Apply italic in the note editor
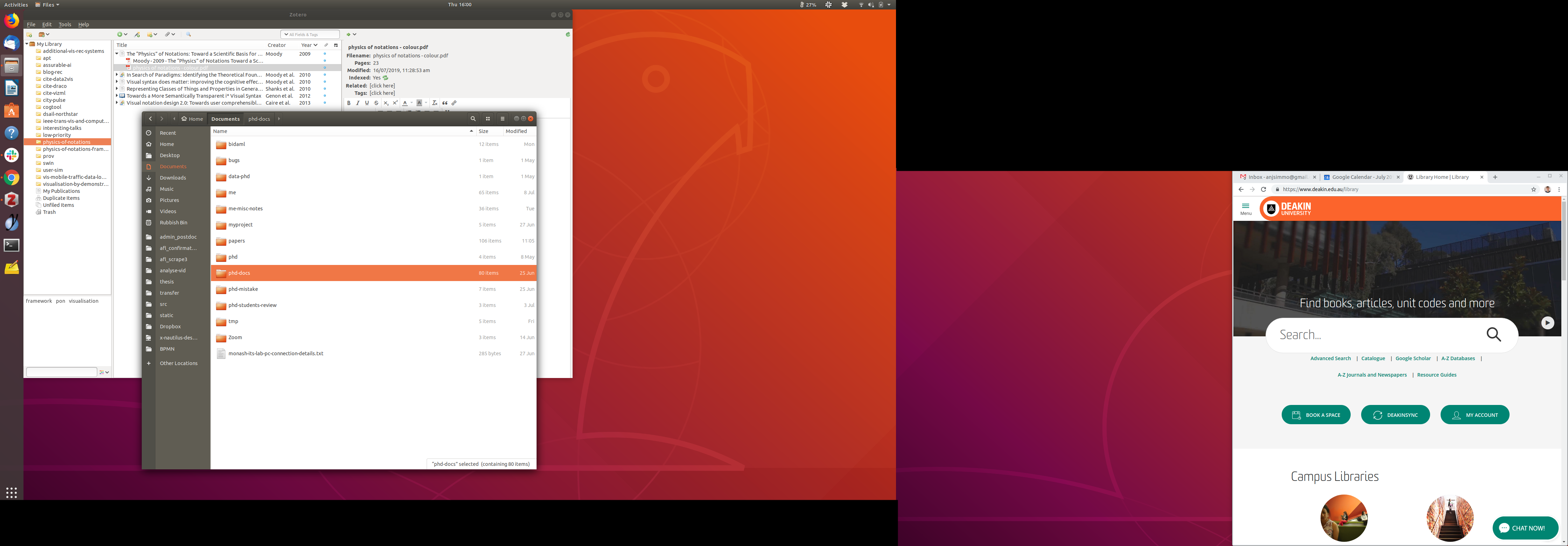This screenshot has width=1568, height=546. pyautogui.click(x=358, y=104)
